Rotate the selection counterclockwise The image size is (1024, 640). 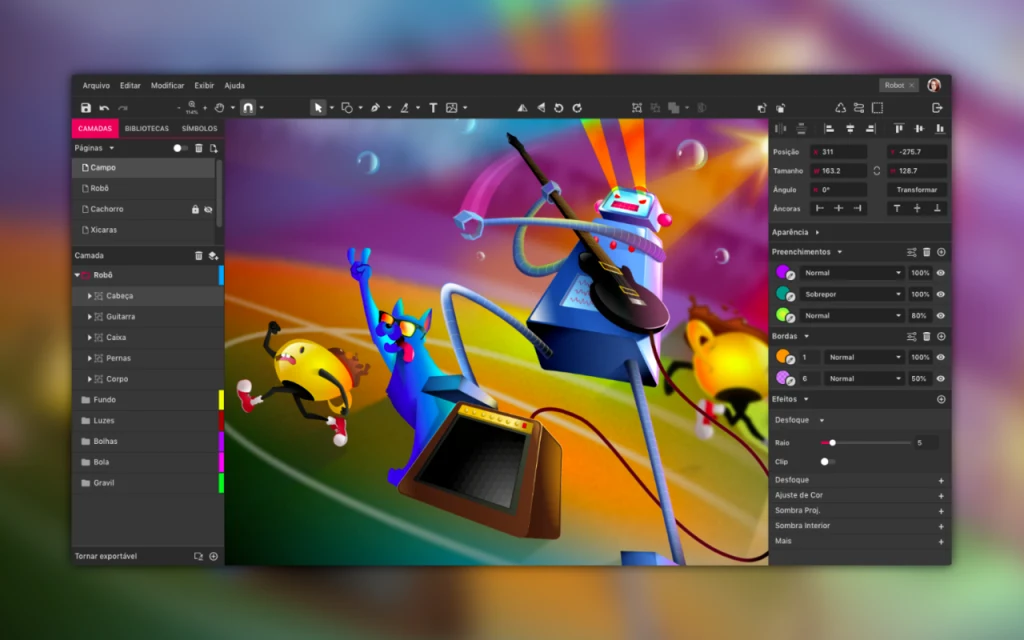559,107
